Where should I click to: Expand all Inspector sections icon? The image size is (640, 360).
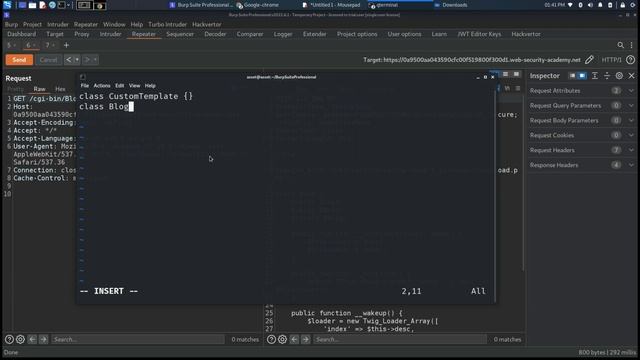(595, 76)
